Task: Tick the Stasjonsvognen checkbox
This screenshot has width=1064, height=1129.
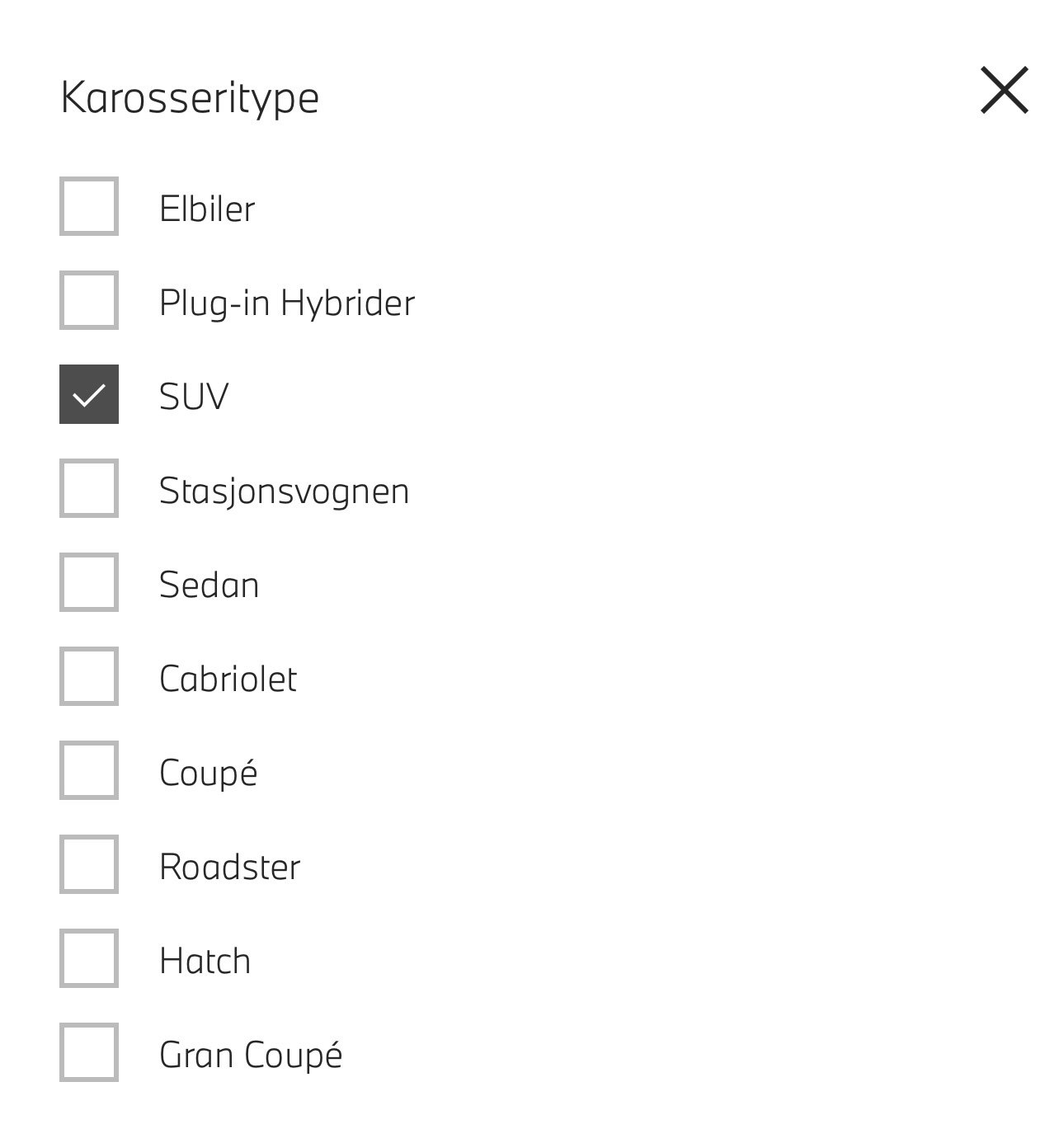Action: 89,488
